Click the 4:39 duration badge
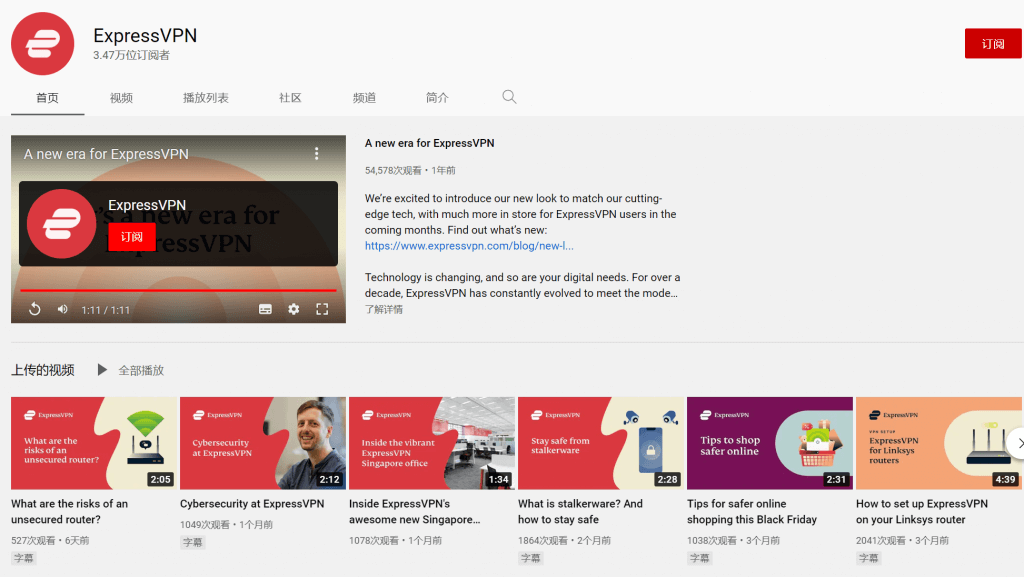This screenshot has height=577, width=1024. pos(1005,479)
